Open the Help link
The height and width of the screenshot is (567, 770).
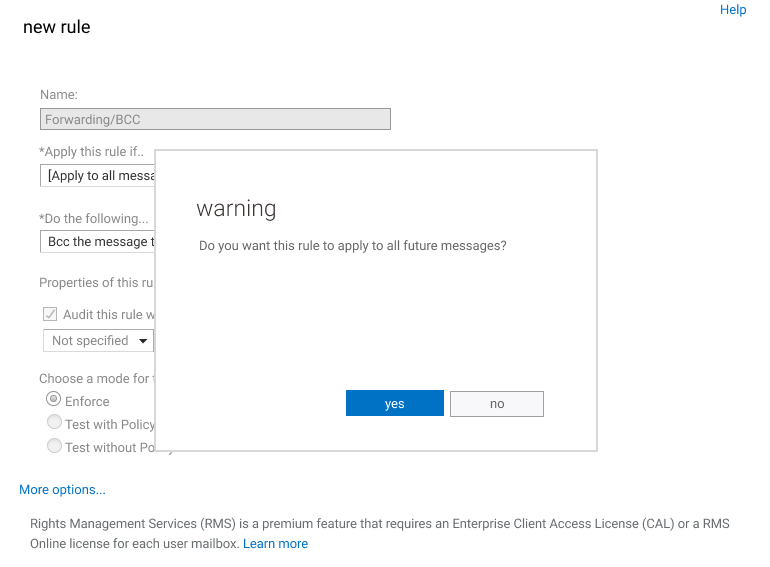733,10
